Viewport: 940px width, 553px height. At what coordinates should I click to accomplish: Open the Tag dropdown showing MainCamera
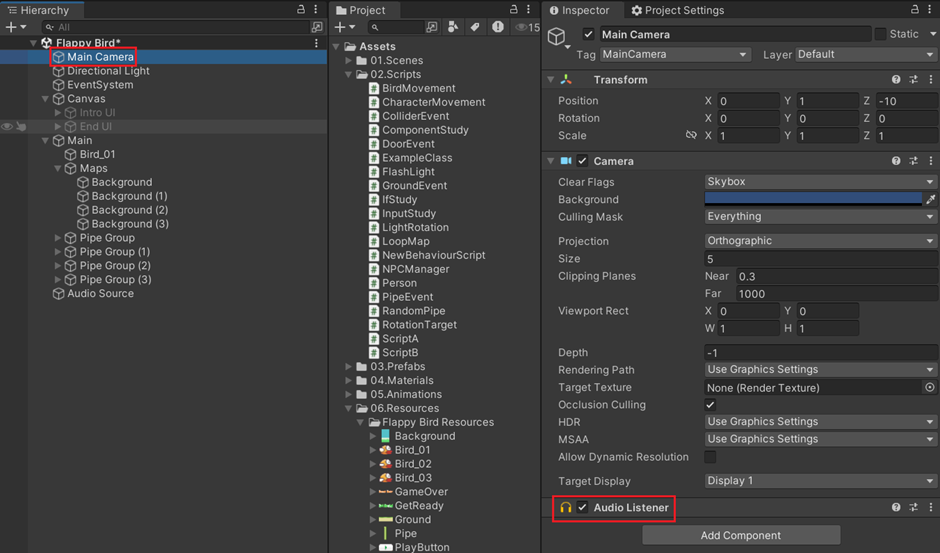[x=675, y=54]
